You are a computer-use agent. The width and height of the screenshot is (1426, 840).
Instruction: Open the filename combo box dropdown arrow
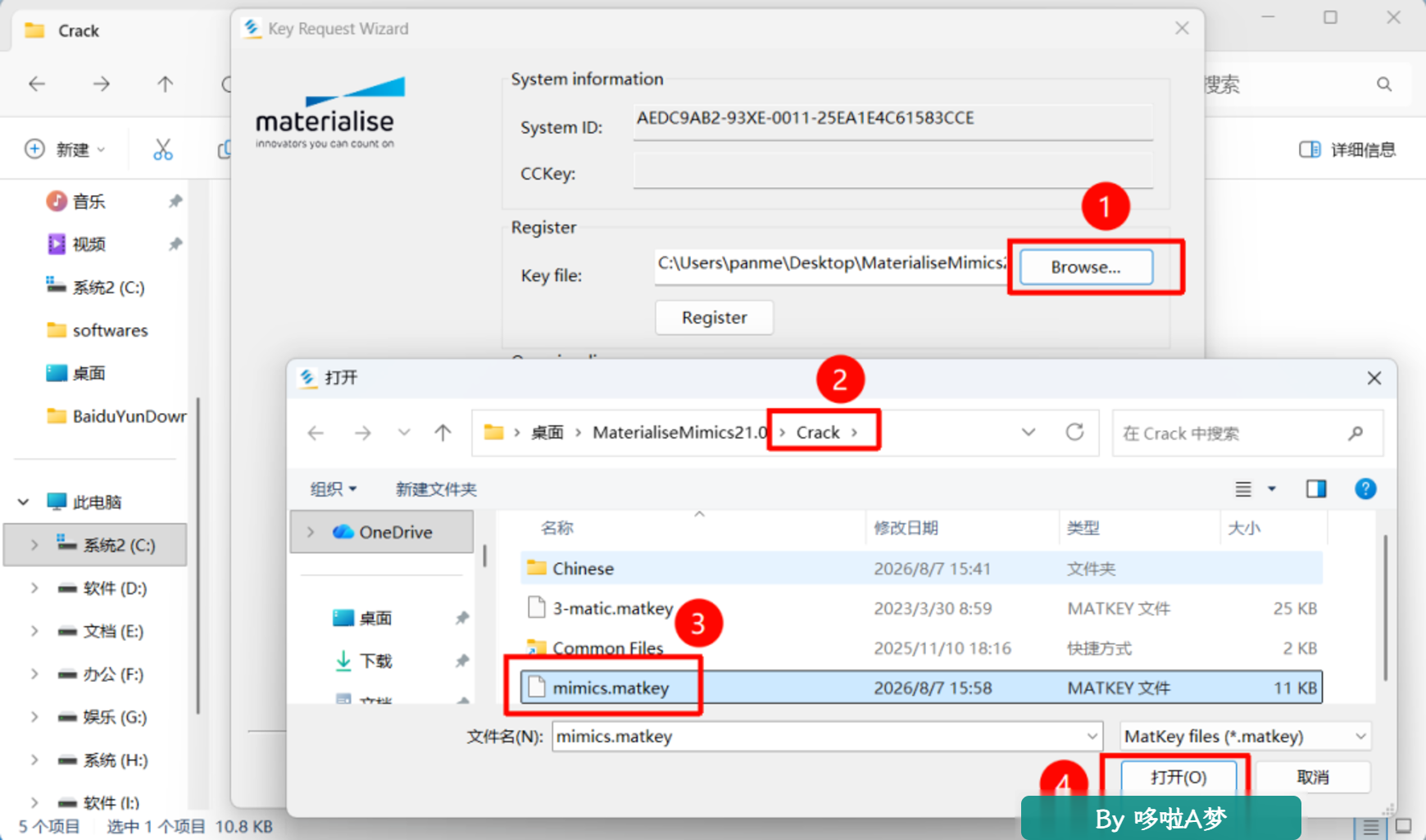[1092, 736]
